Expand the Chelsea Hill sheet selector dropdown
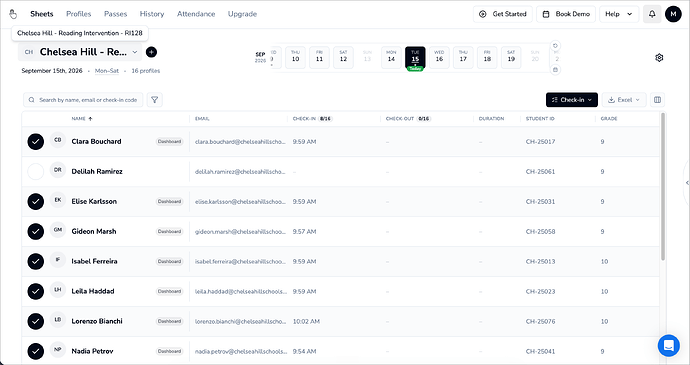690x365 pixels. pyautogui.click(x=80, y=52)
